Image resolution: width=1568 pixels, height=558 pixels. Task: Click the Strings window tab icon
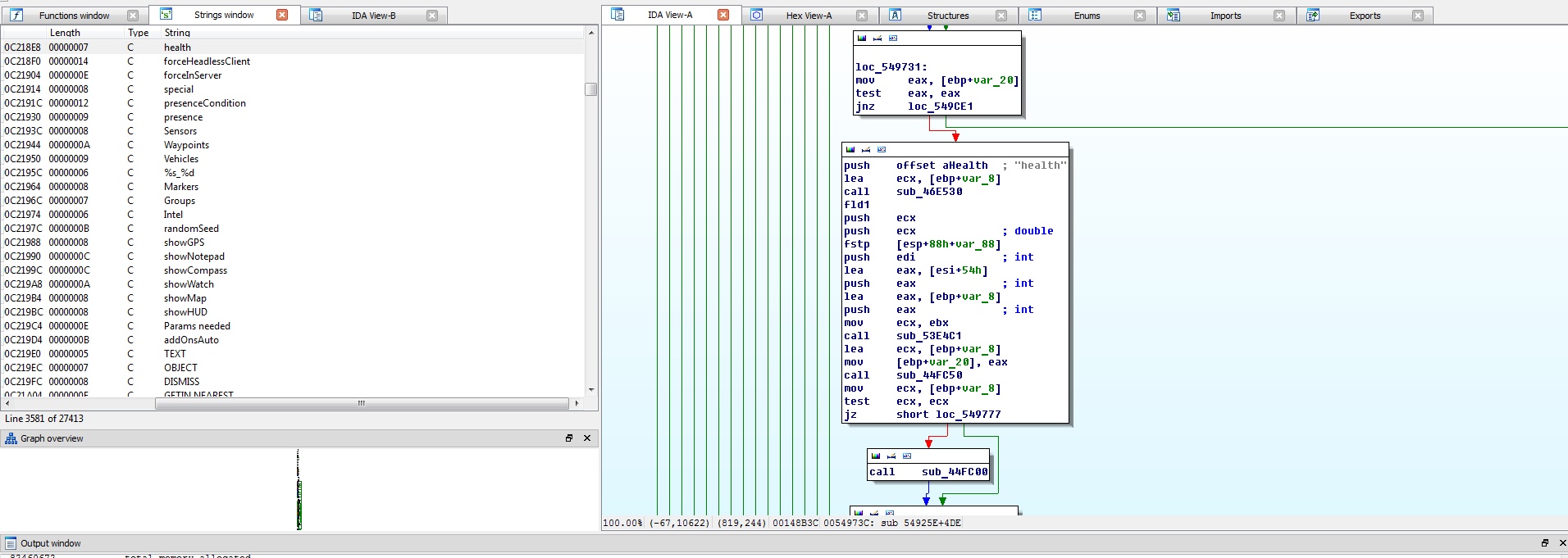(x=166, y=15)
